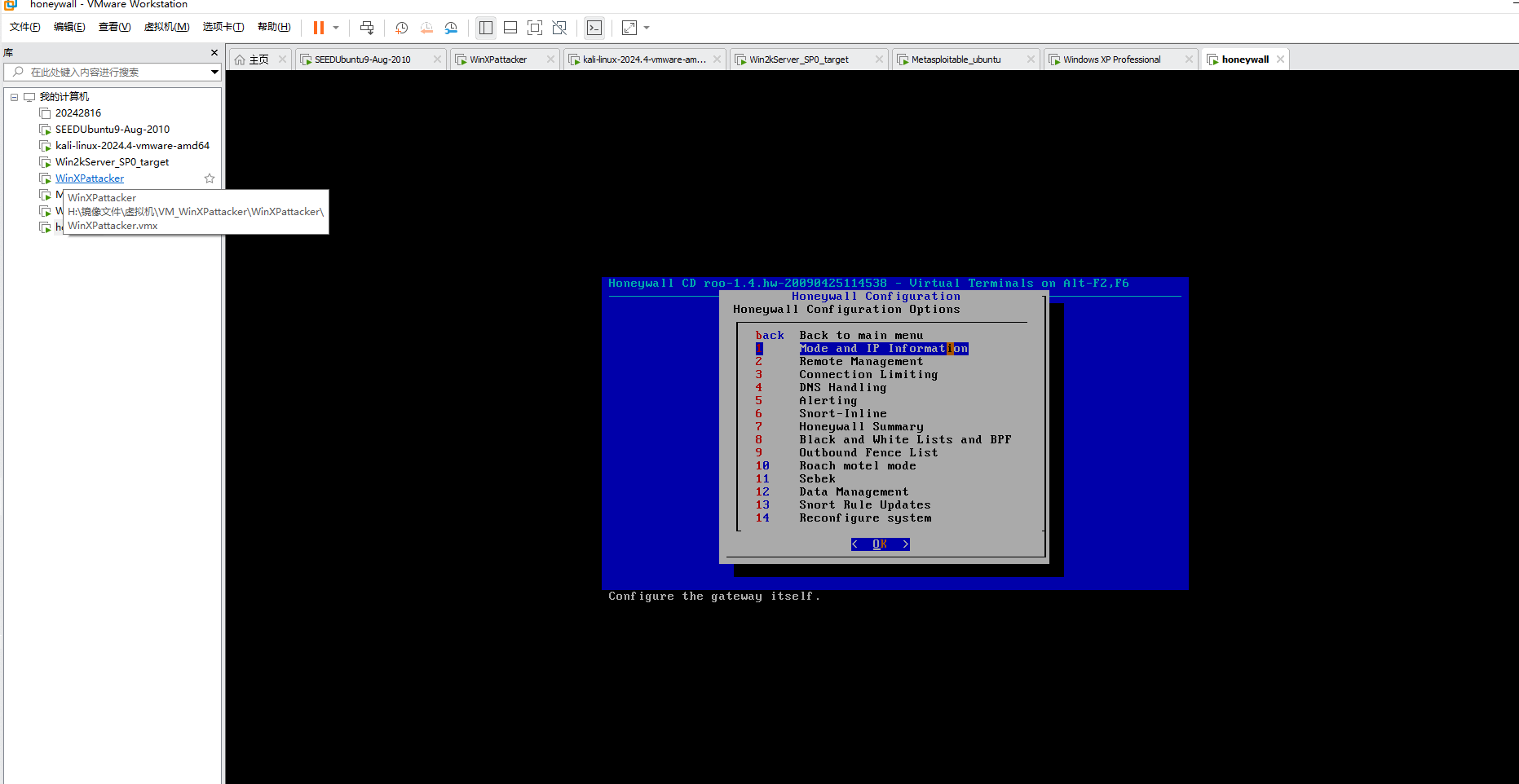Toggle the favorite star for WinXPattacker

[210, 178]
